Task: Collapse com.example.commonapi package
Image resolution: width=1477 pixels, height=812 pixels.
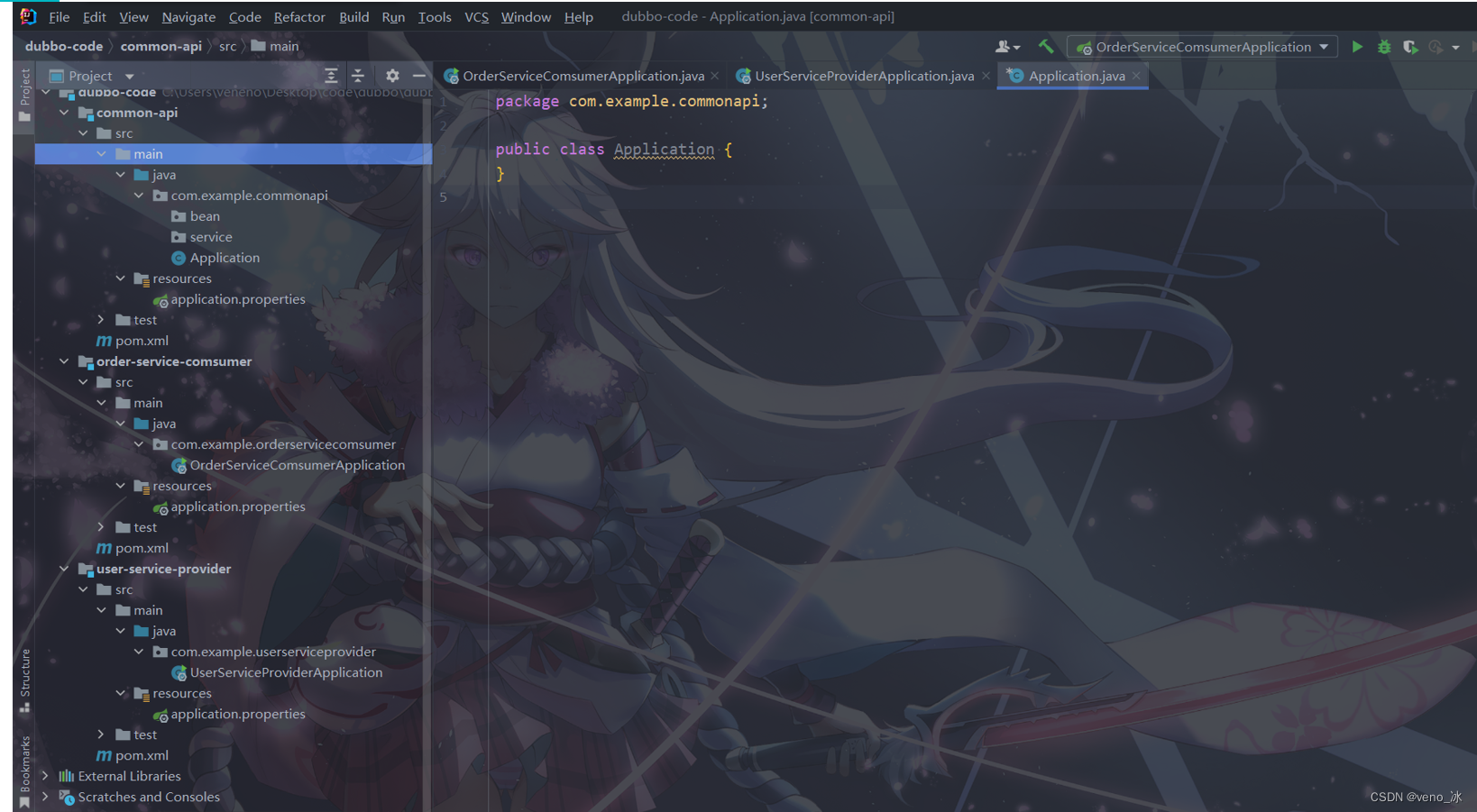Action: (x=139, y=196)
